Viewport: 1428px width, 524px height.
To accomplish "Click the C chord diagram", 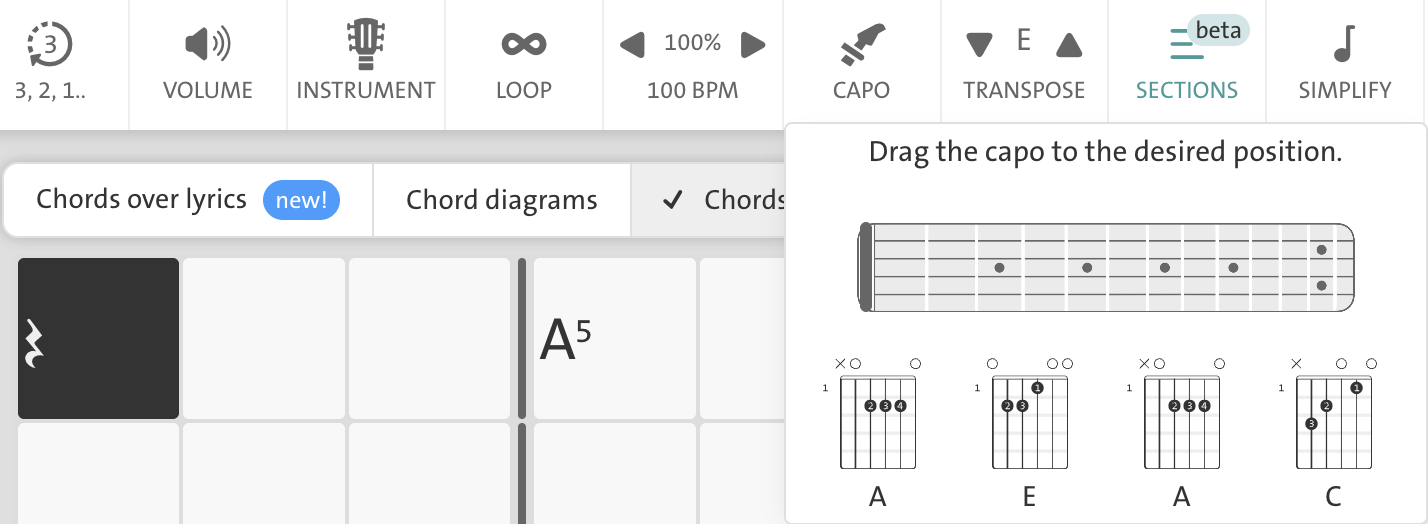I will click(1333, 424).
